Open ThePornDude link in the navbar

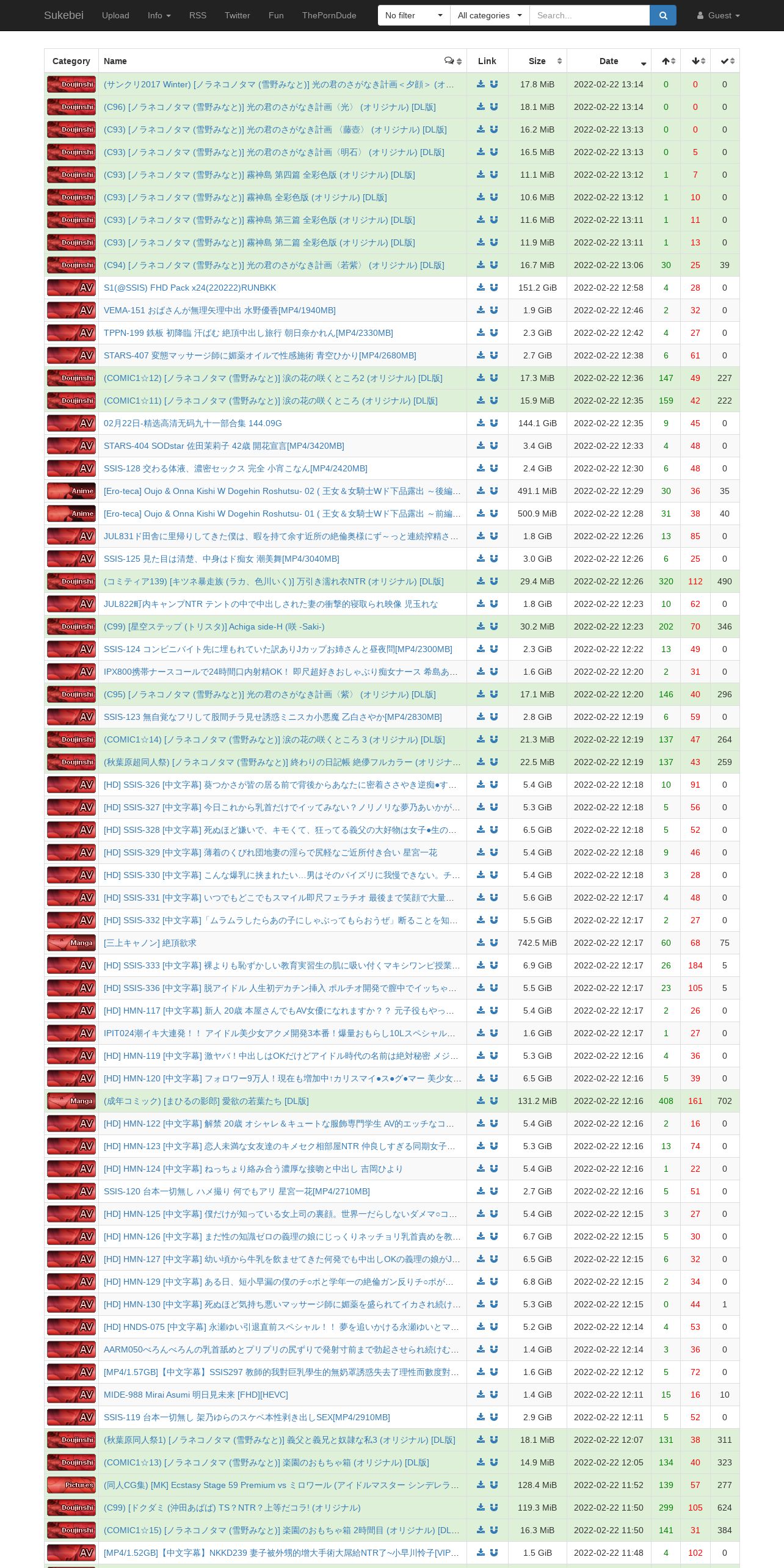tap(329, 15)
